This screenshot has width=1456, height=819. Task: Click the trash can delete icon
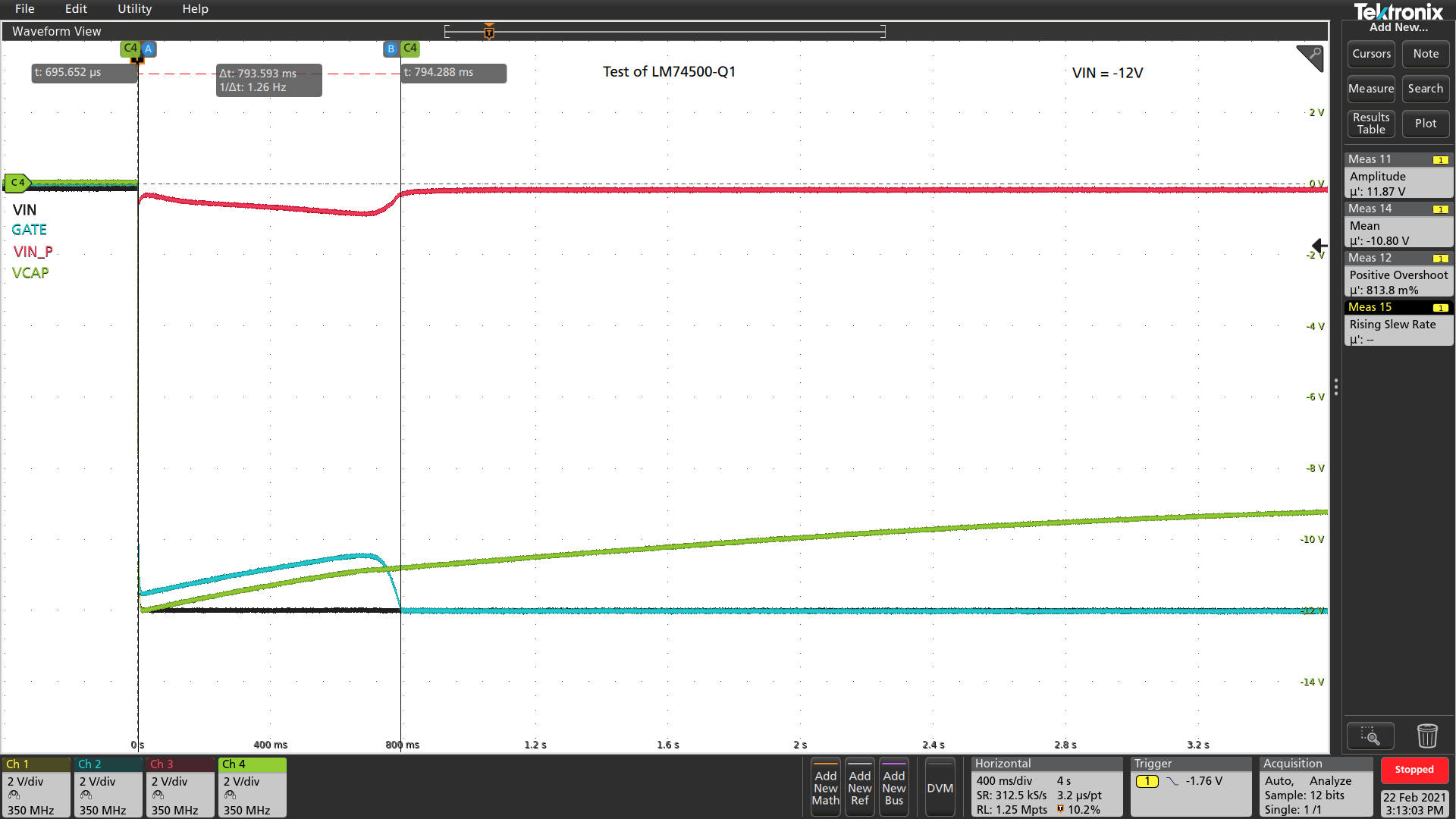point(1426,736)
